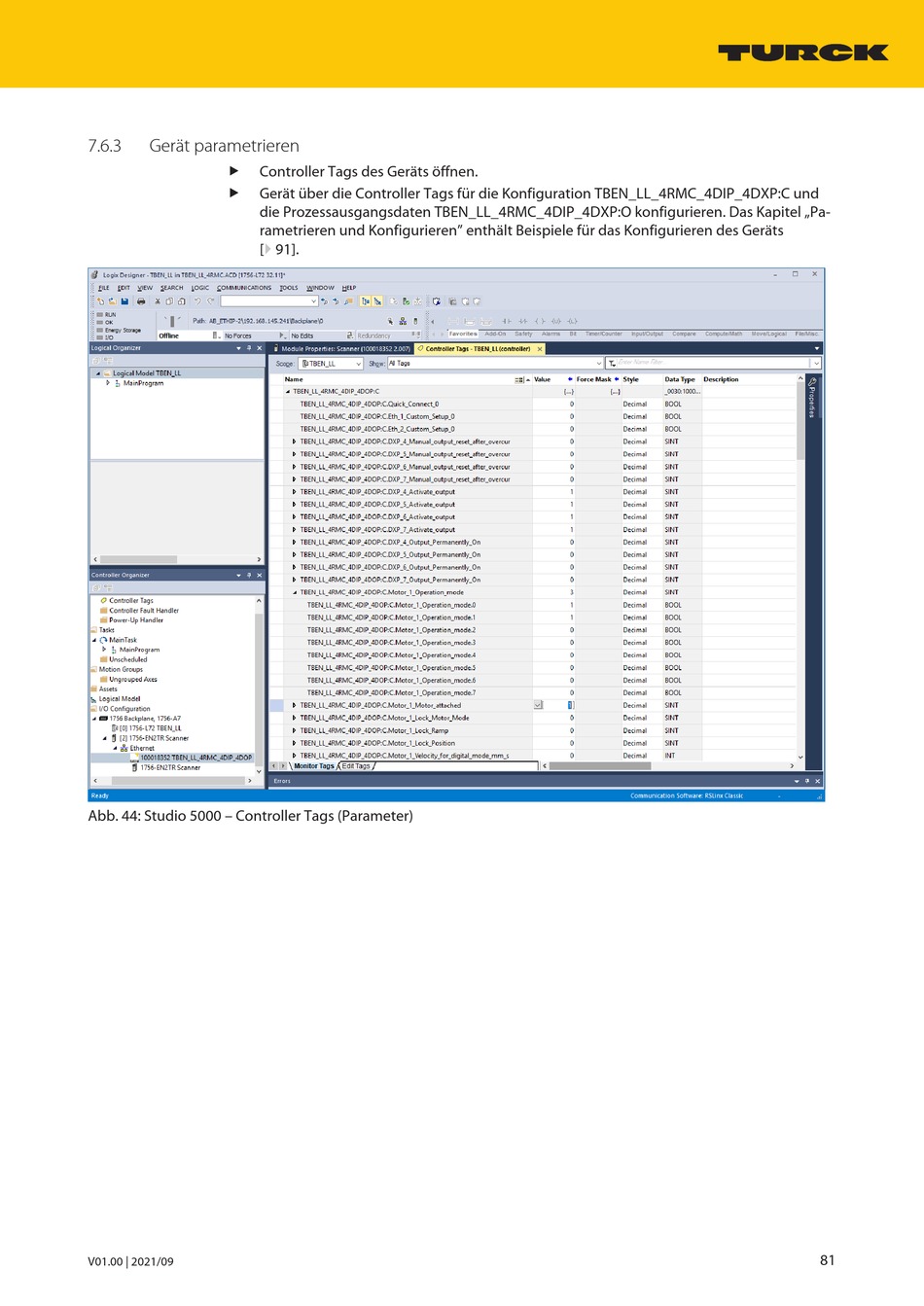This screenshot has height=1306, width=924.
Task: Click the Controller Fault Handler folder
Action: coord(139,611)
